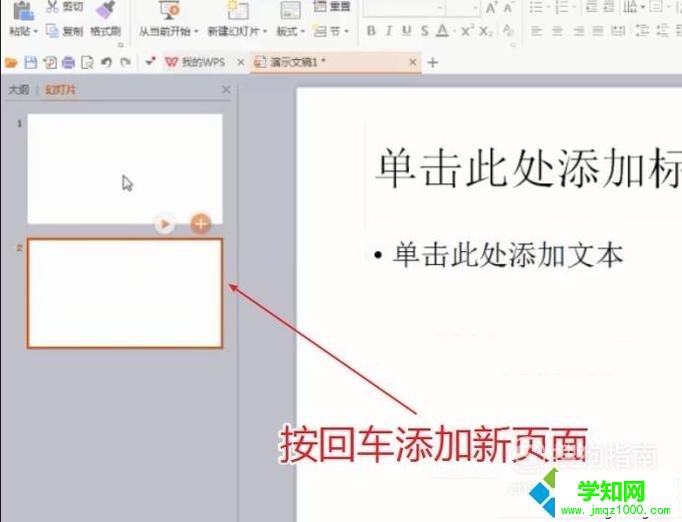Open the font name combo box
Viewport: 682px width, 522px height.
click(405, 8)
